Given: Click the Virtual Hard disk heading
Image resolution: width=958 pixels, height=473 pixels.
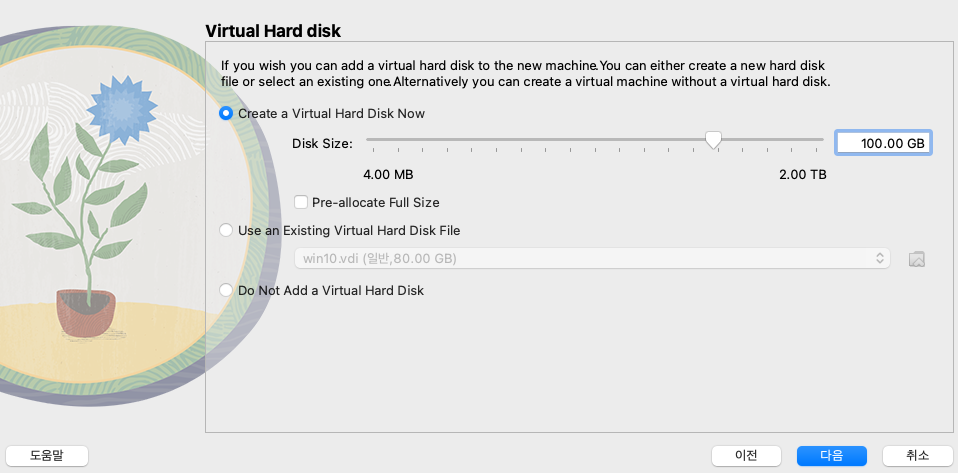Looking at the screenshot, I should tap(272, 31).
